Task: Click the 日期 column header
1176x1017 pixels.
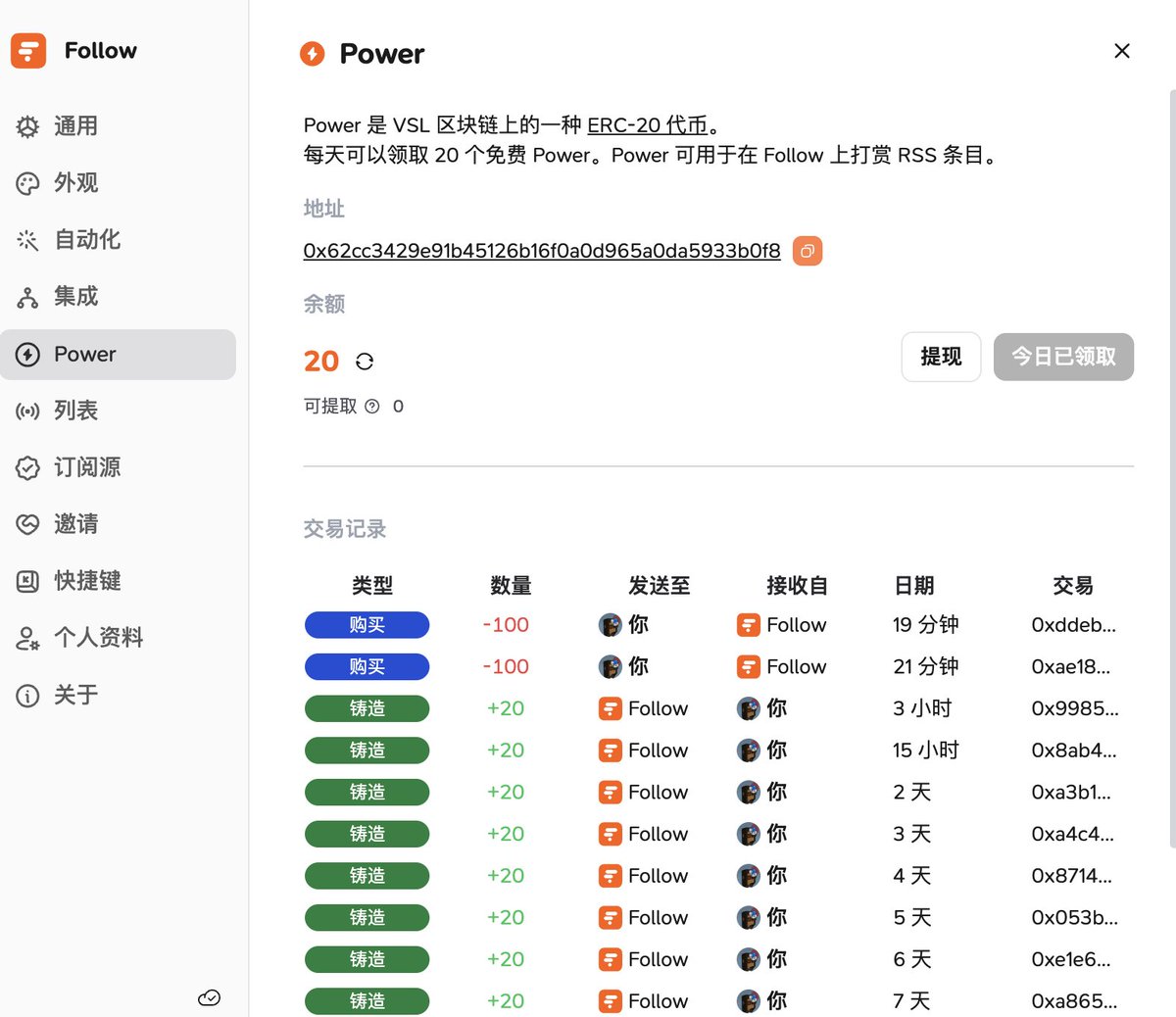Action: click(x=914, y=586)
